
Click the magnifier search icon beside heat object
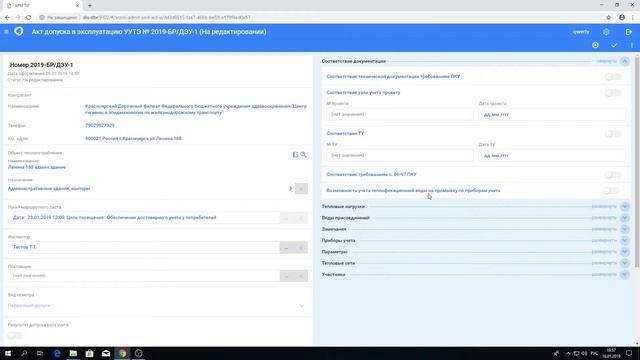[303, 155]
